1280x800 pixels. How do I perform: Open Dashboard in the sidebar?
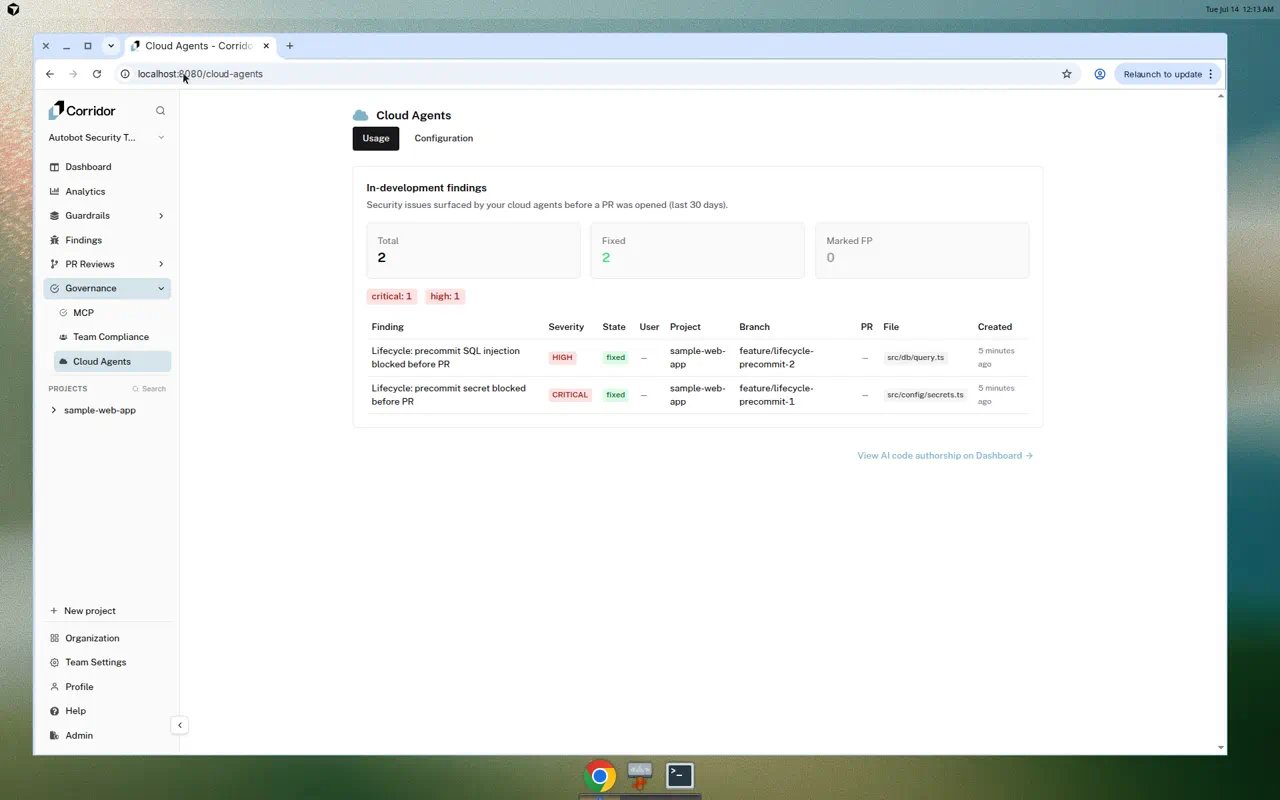point(107,167)
